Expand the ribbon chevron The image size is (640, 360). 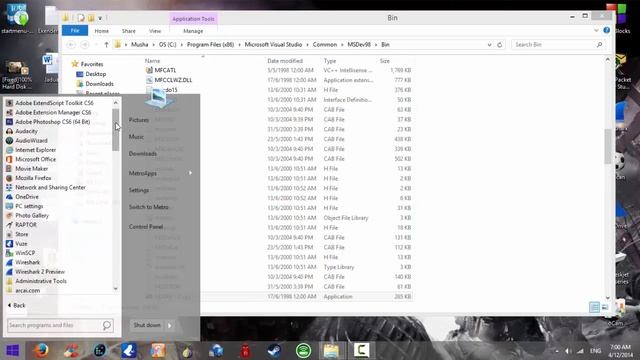(x=596, y=31)
